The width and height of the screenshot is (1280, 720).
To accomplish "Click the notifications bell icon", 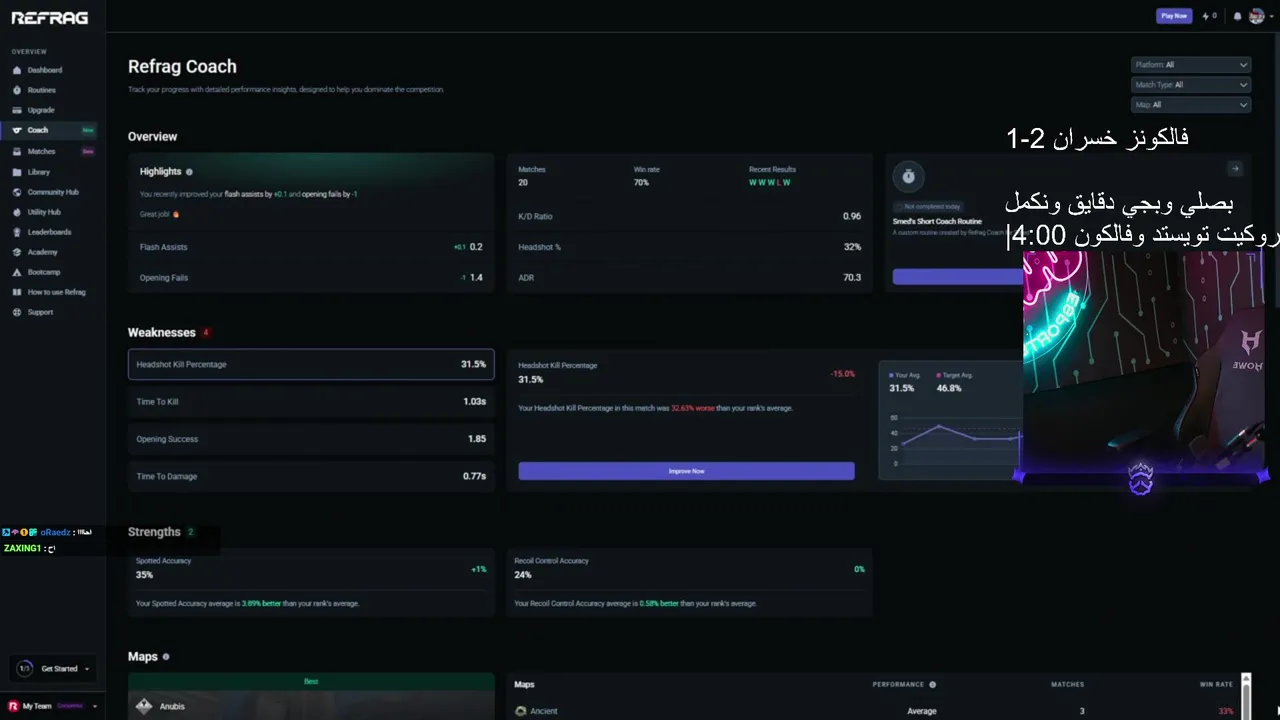I will point(1238,16).
